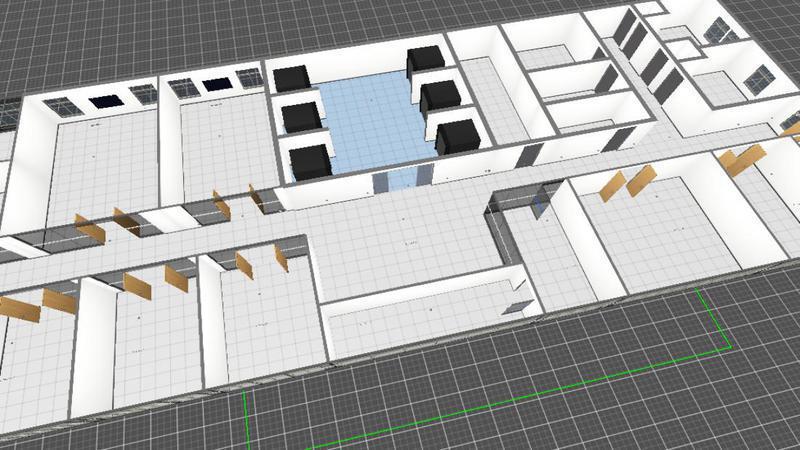Select the leftmost wooden door at the screen edge

click(x=20, y=309)
